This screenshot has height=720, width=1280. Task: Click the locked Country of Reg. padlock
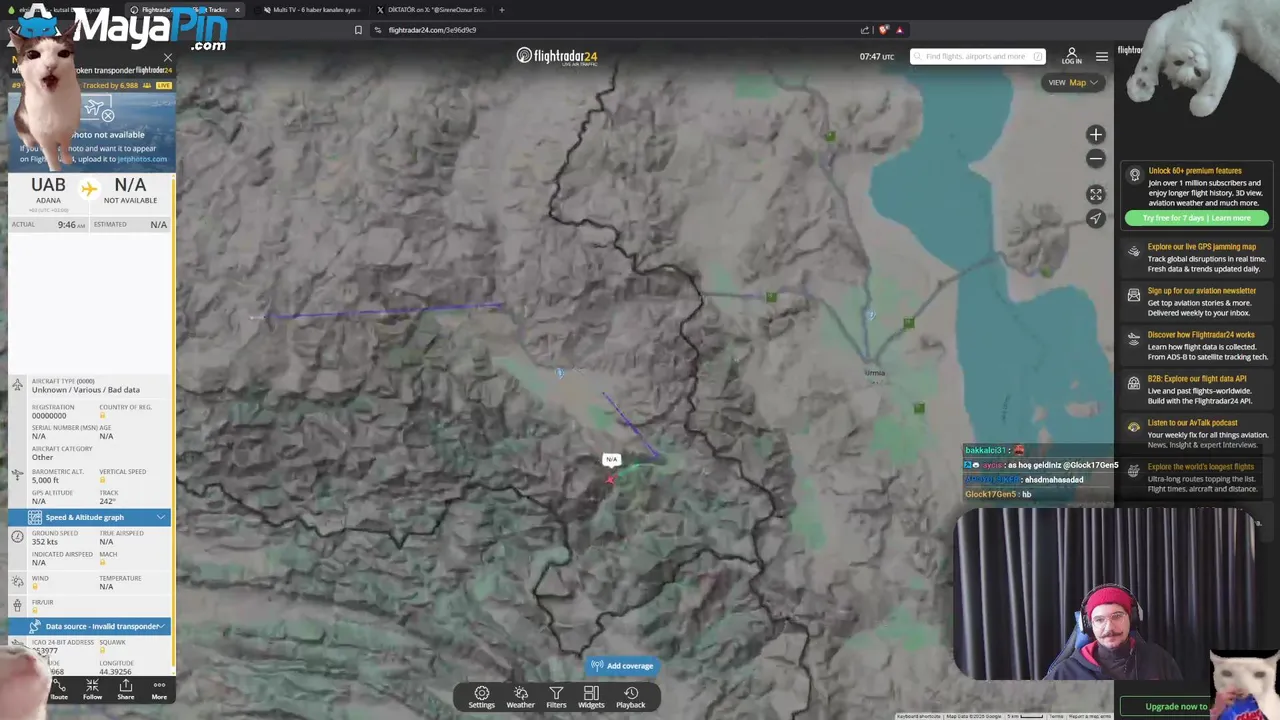click(102, 415)
